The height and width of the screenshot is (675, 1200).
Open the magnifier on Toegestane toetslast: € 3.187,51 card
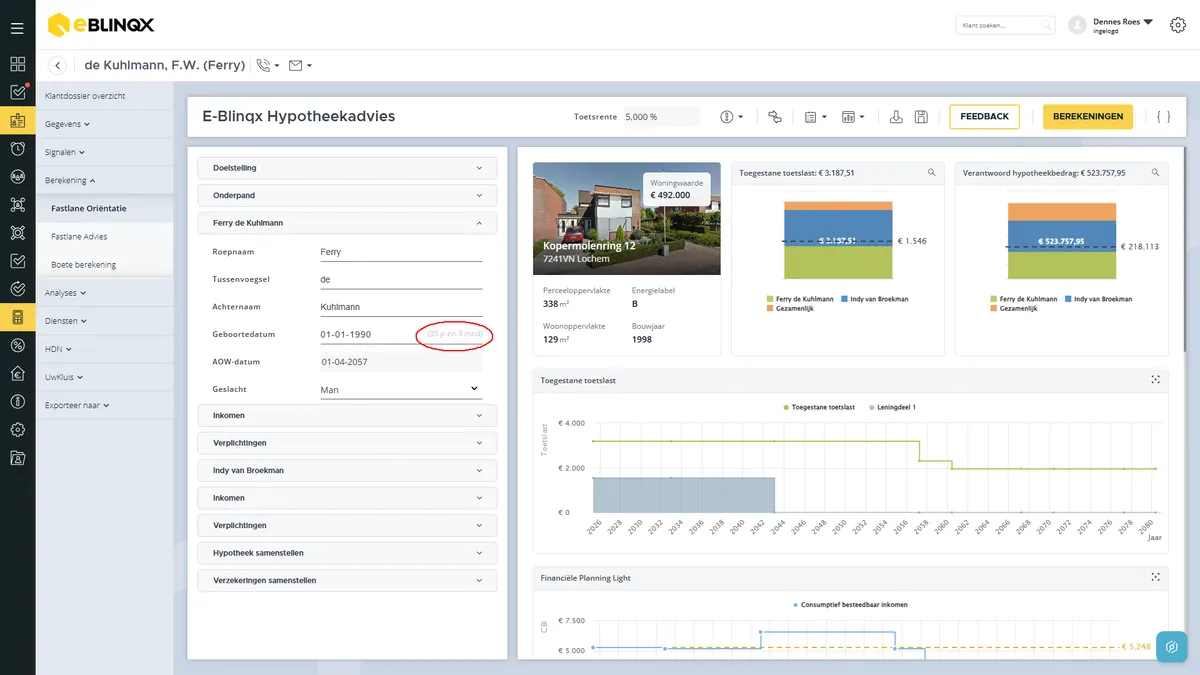932,173
